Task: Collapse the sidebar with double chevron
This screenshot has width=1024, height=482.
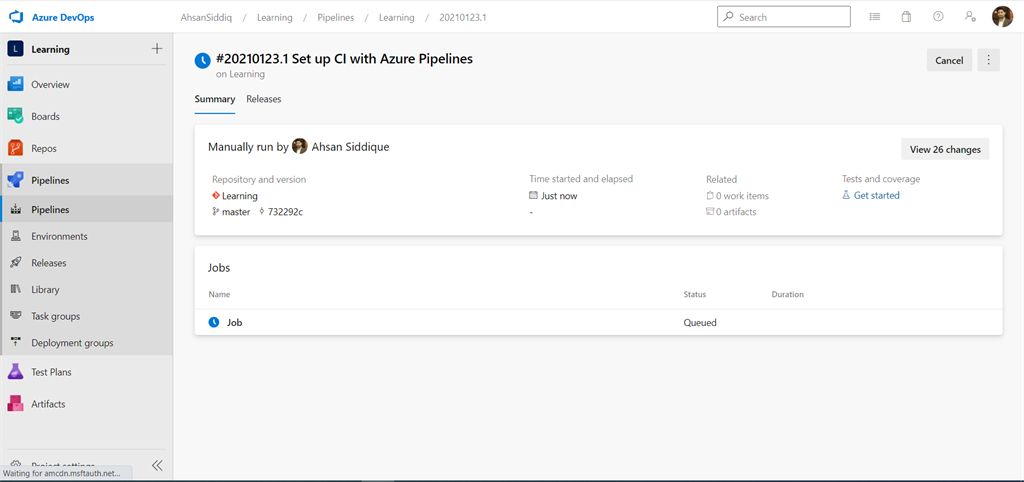Action: [x=157, y=465]
